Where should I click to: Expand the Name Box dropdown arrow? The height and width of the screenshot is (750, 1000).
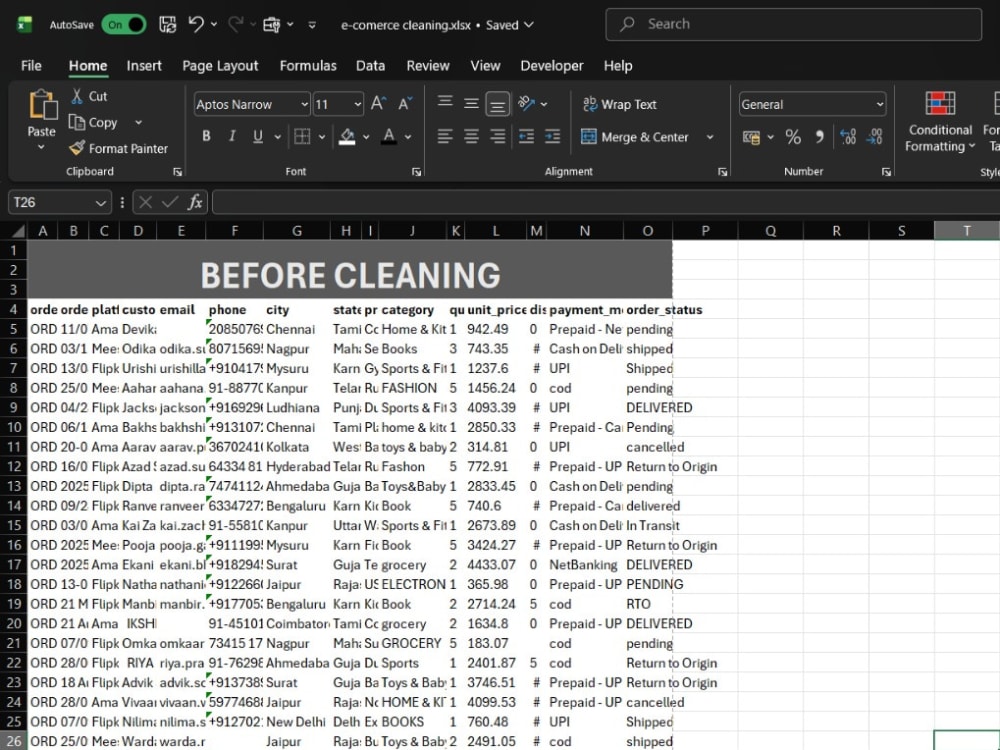[100, 203]
